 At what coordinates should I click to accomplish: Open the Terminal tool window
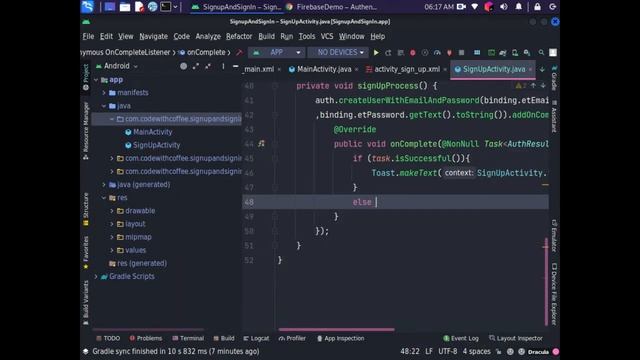[x=188, y=338]
